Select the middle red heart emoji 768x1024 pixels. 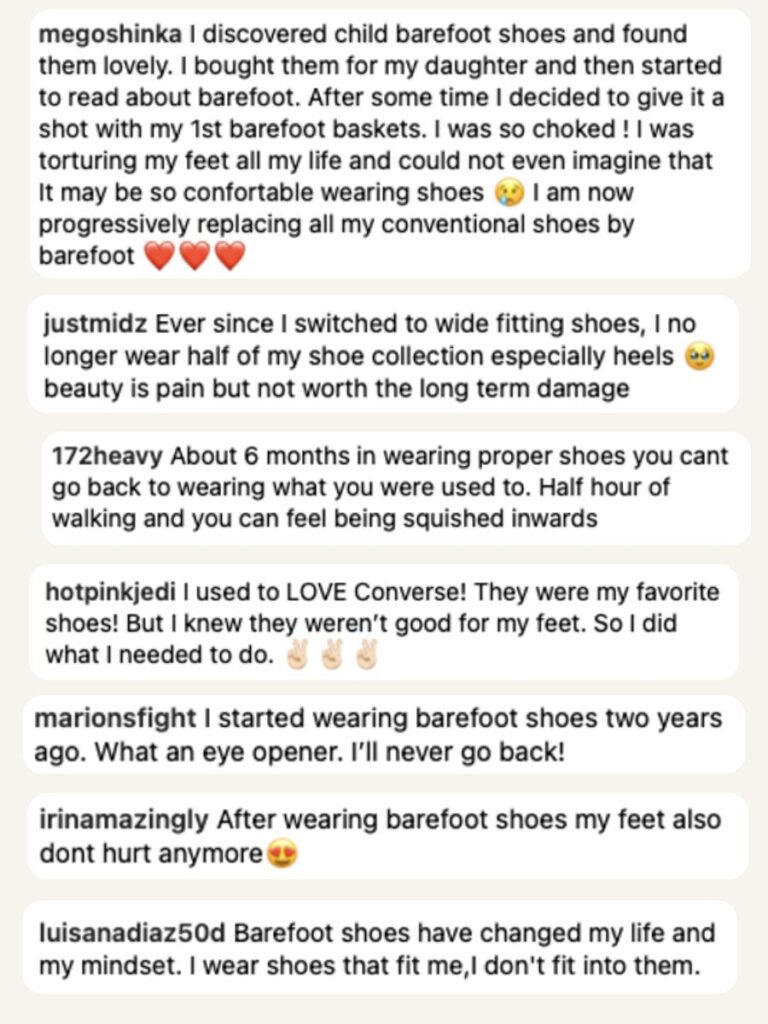195,257
